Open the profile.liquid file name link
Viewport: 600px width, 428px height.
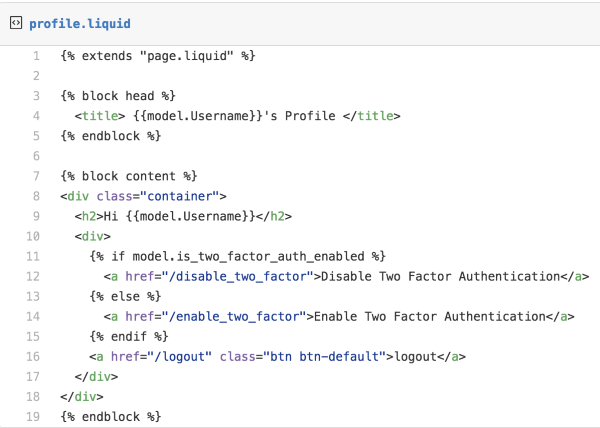[x=80, y=22]
